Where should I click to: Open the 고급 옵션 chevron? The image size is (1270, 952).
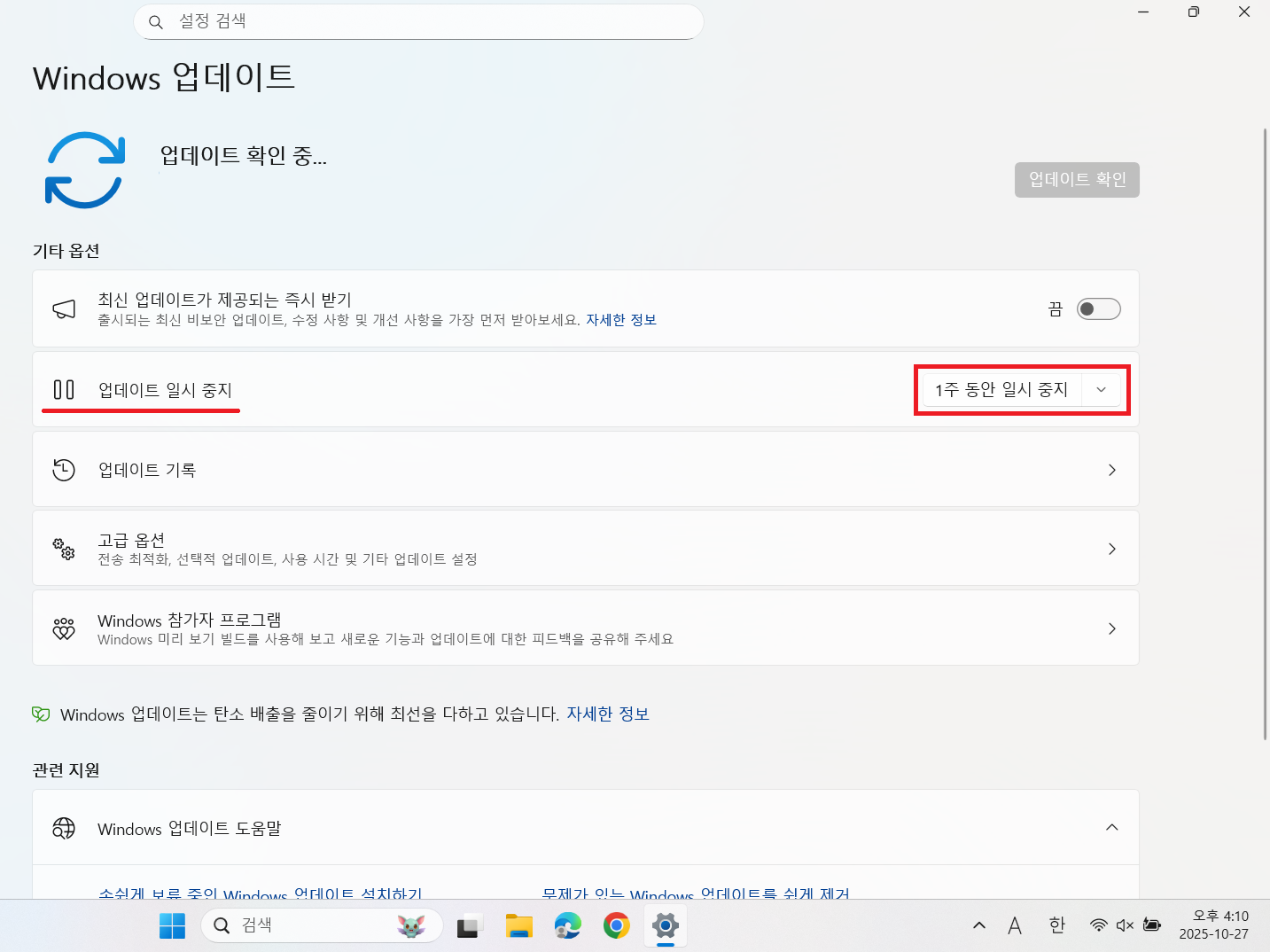pos(1112,549)
